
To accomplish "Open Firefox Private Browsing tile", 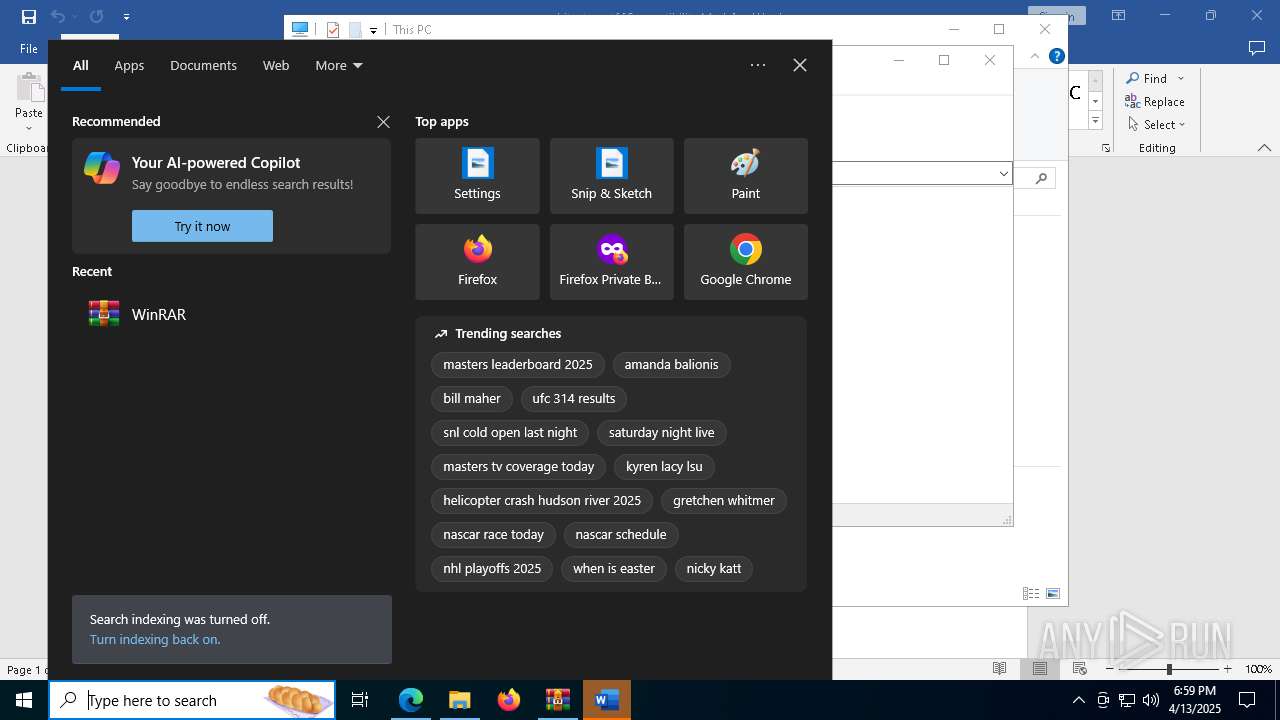I will pos(611,262).
